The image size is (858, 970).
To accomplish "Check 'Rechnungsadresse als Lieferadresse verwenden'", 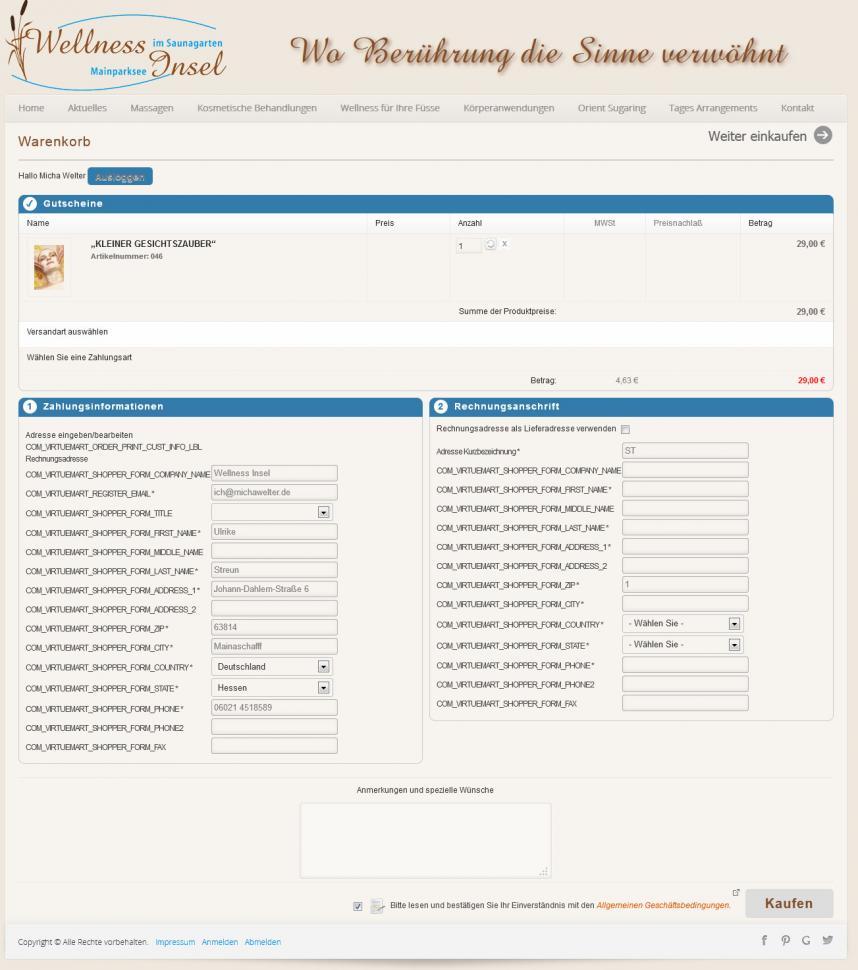I will (625, 429).
